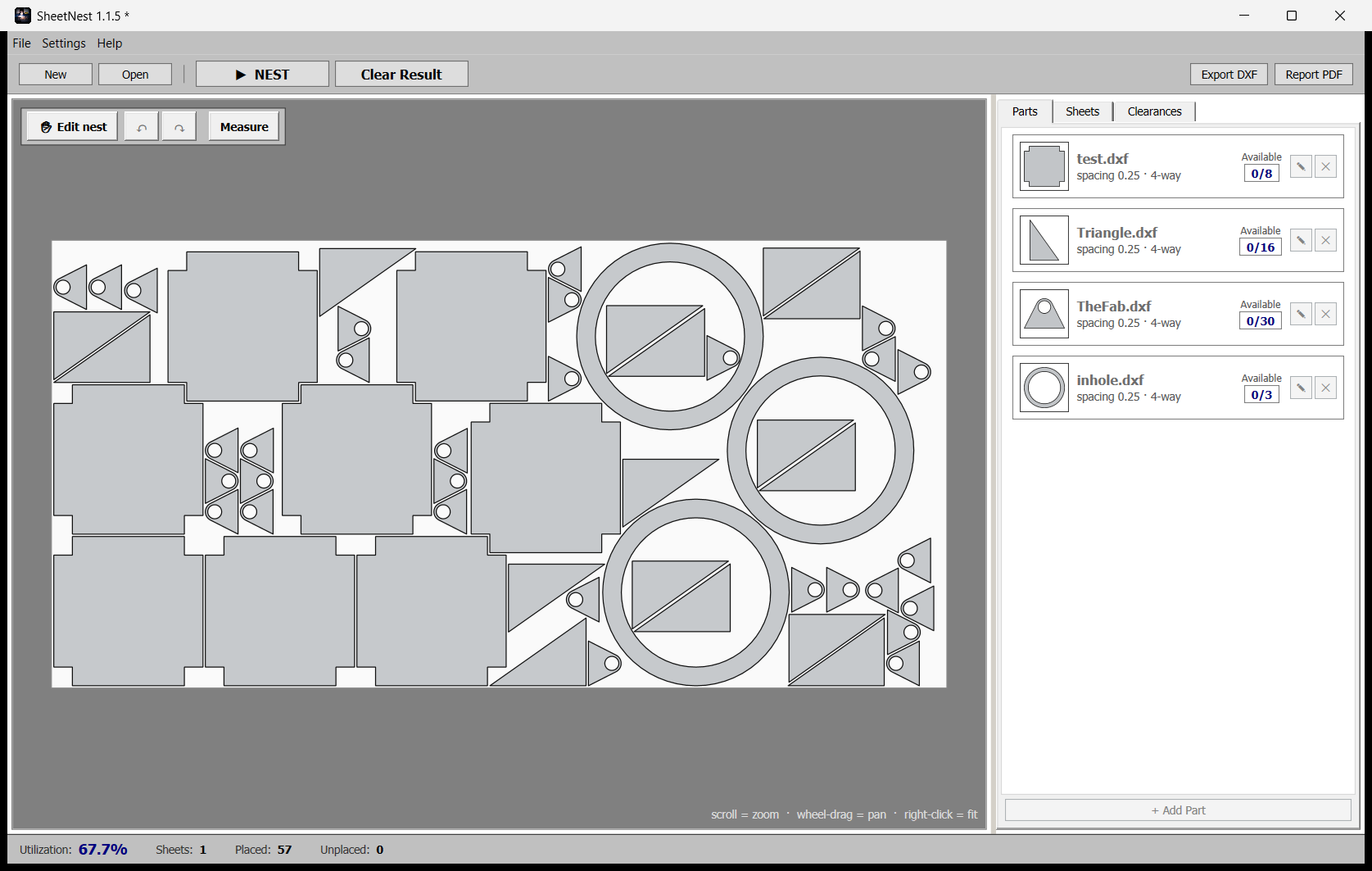Viewport: 1372px width, 871px height.
Task: Click the inhole.dxf ring thumbnail
Action: [x=1044, y=388]
